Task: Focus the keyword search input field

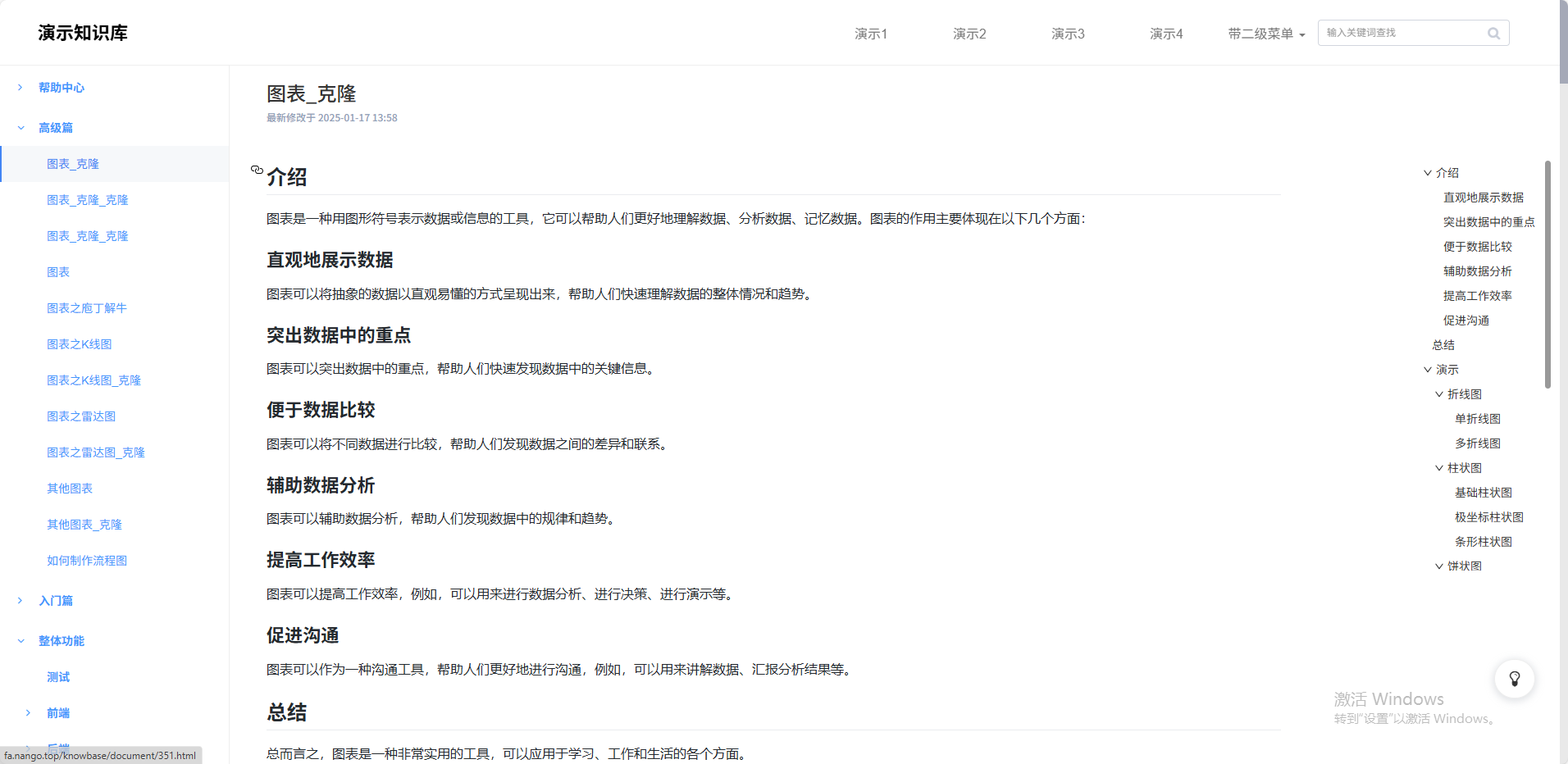Action: click(1402, 33)
